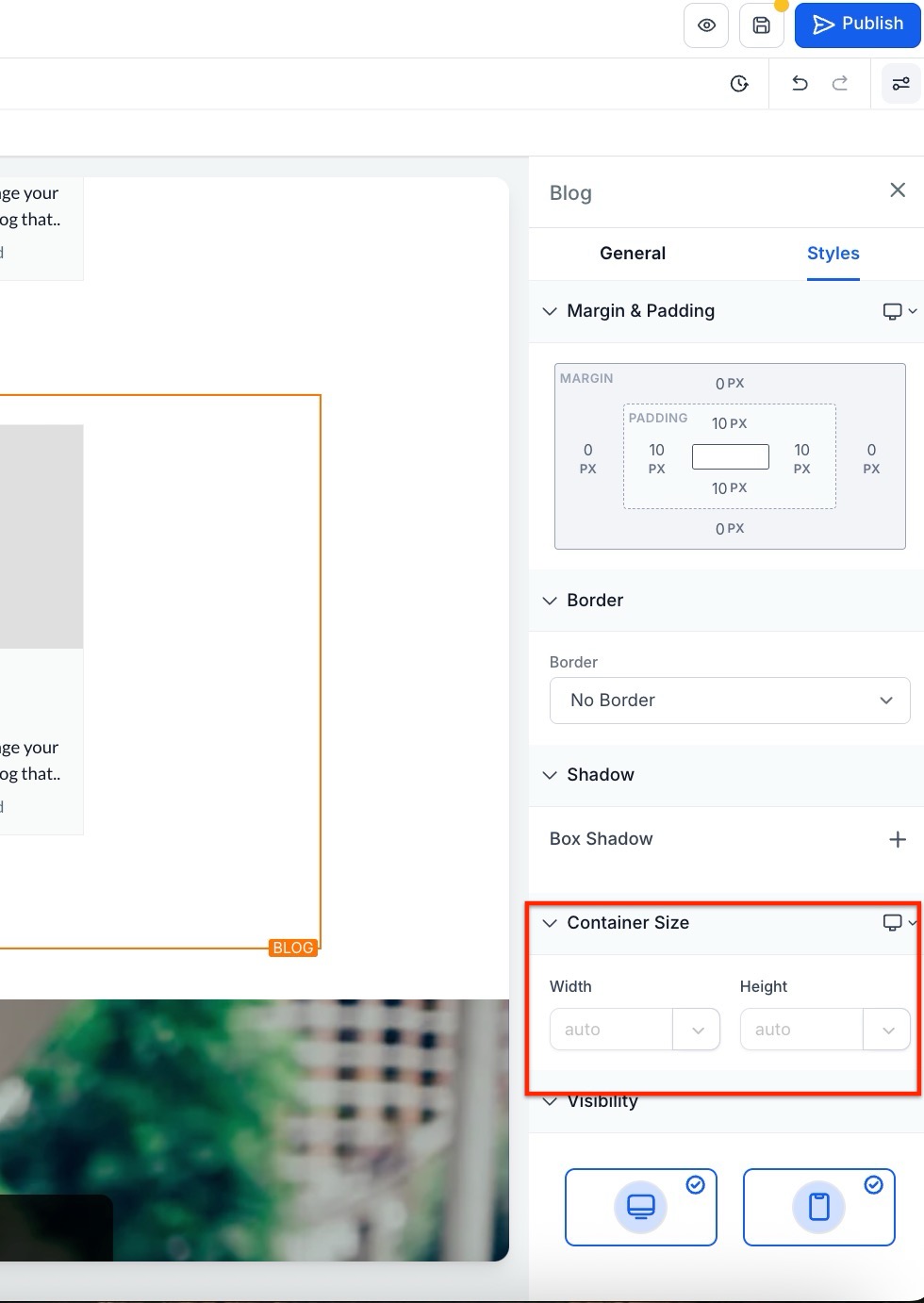924x1303 pixels.
Task: Click the Publish button
Action: (x=857, y=25)
